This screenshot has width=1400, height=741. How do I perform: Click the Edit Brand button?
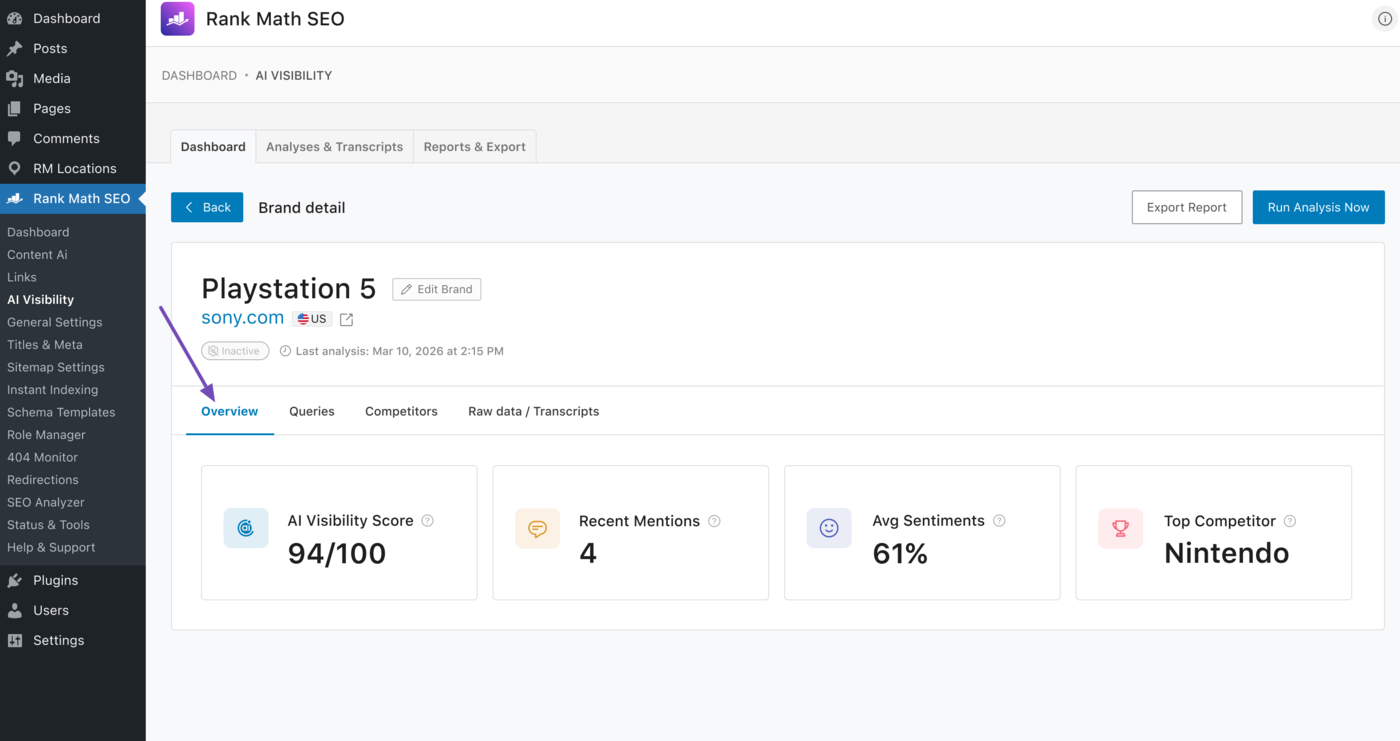click(x=436, y=289)
